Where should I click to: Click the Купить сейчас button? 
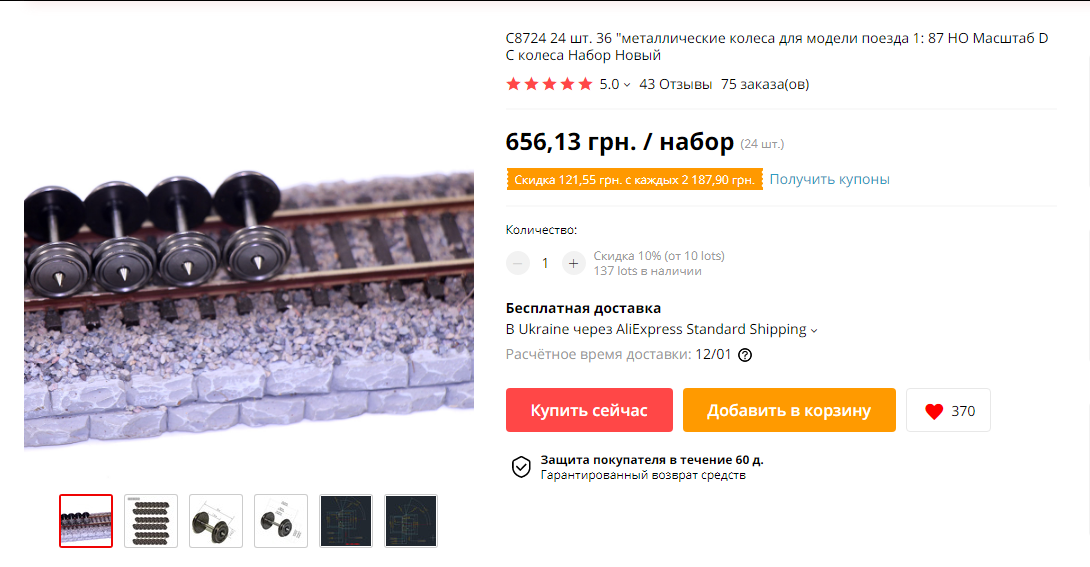[589, 410]
